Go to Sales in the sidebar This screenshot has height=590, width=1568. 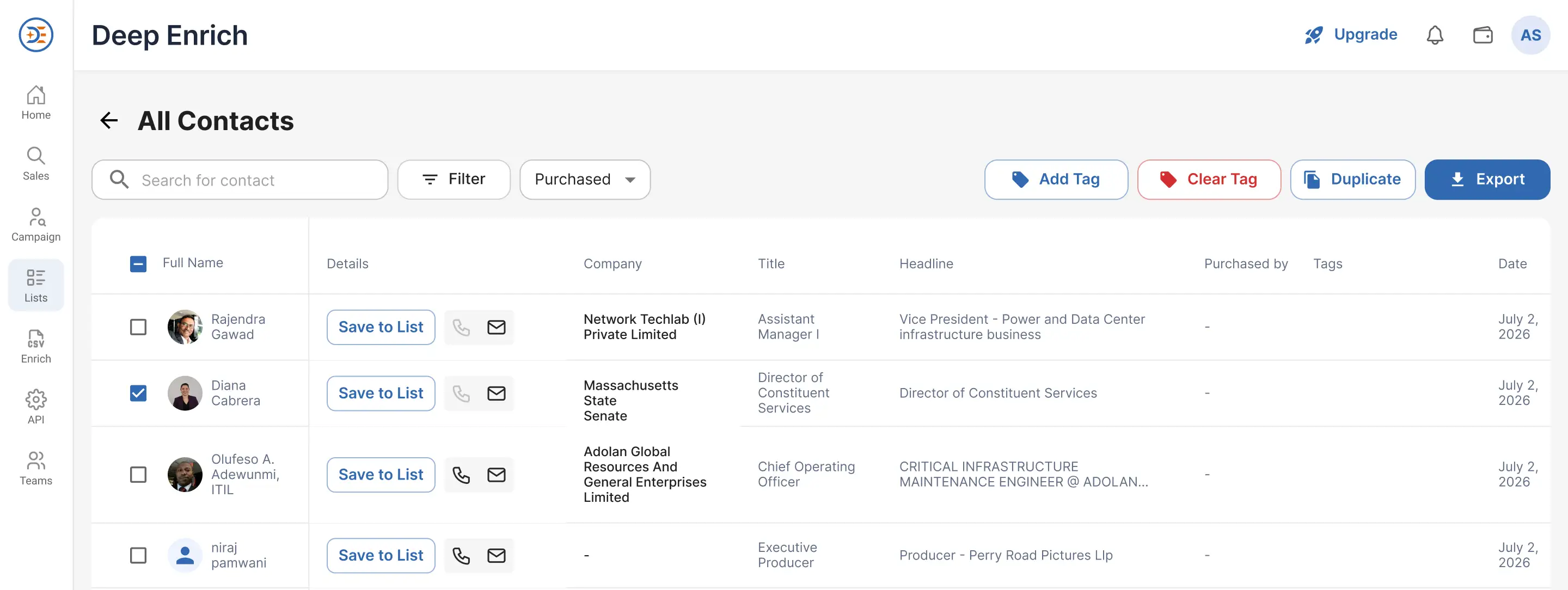pyautogui.click(x=36, y=164)
